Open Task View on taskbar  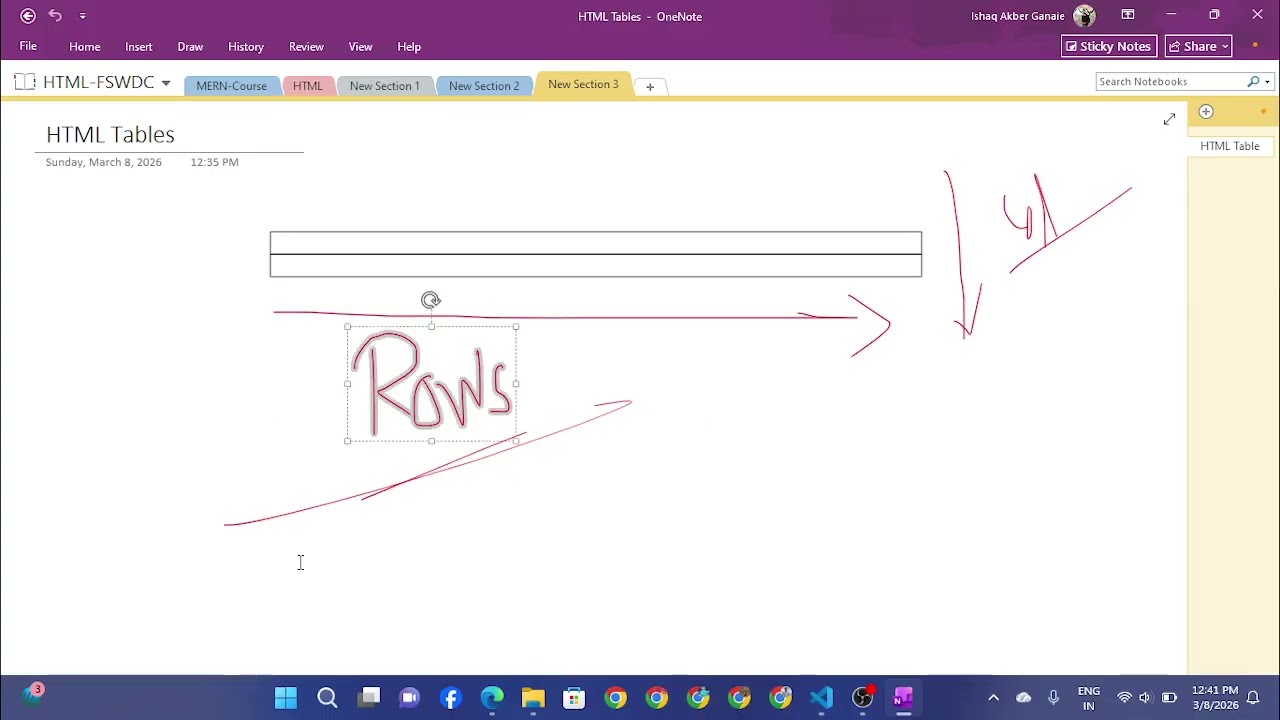tap(369, 698)
